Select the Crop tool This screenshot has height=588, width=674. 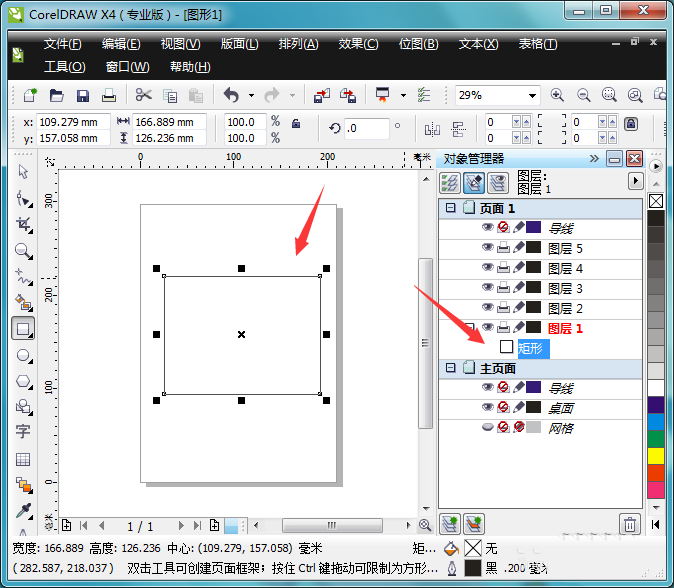[x=24, y=225]
